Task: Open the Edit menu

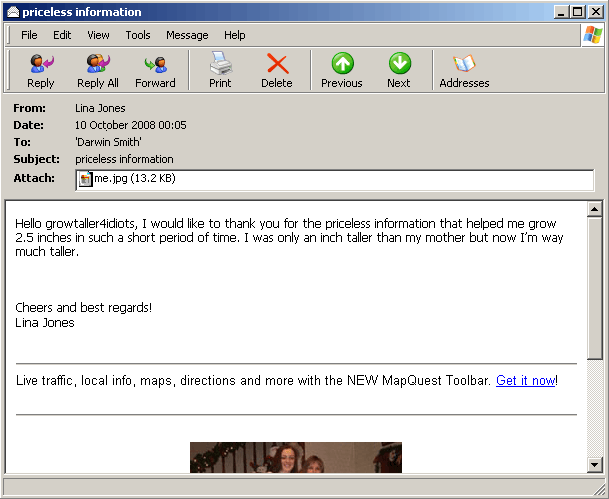Action: [x=62, y=35]
